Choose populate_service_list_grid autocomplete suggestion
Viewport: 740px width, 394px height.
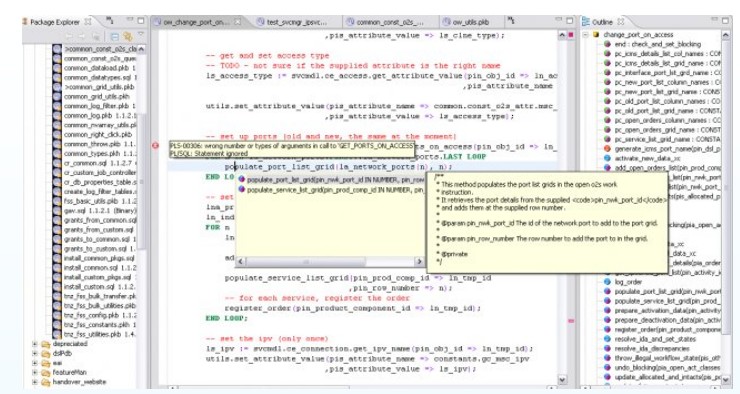point(331,190)
